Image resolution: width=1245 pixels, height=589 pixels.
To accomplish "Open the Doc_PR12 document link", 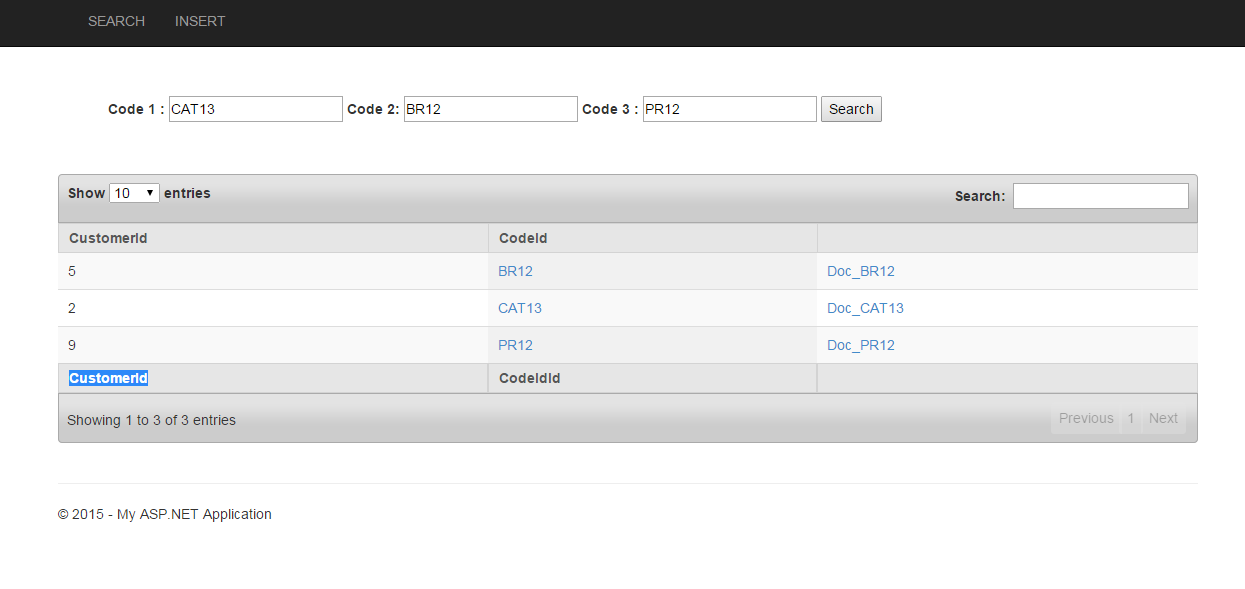I will [x=861, y=345].
